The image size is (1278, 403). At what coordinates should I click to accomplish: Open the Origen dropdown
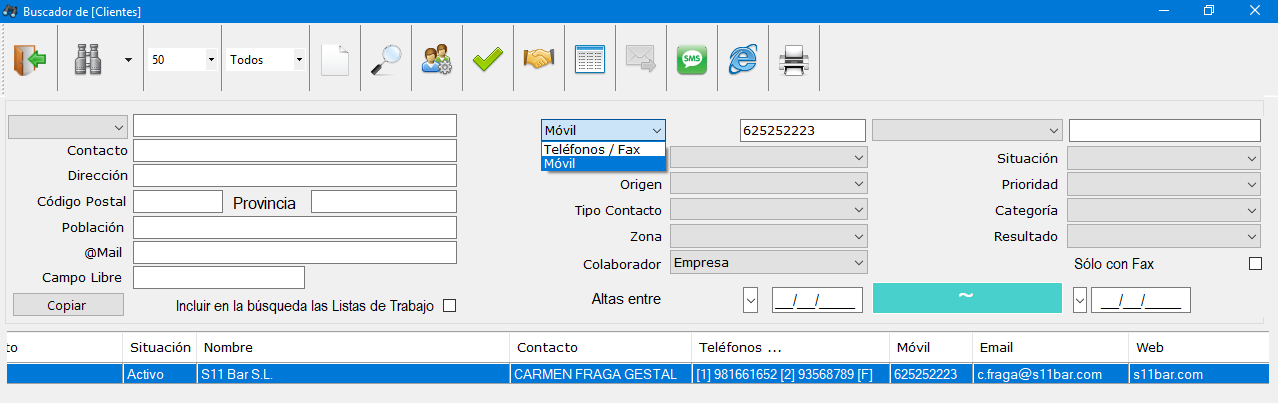(768, 184)
